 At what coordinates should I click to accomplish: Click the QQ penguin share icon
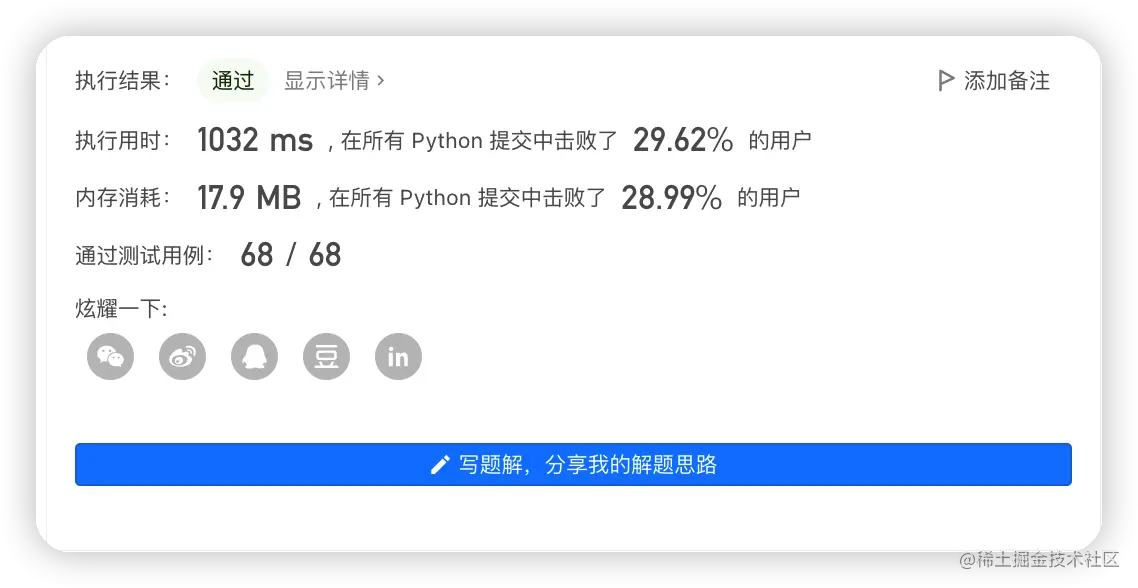point(254,357)
